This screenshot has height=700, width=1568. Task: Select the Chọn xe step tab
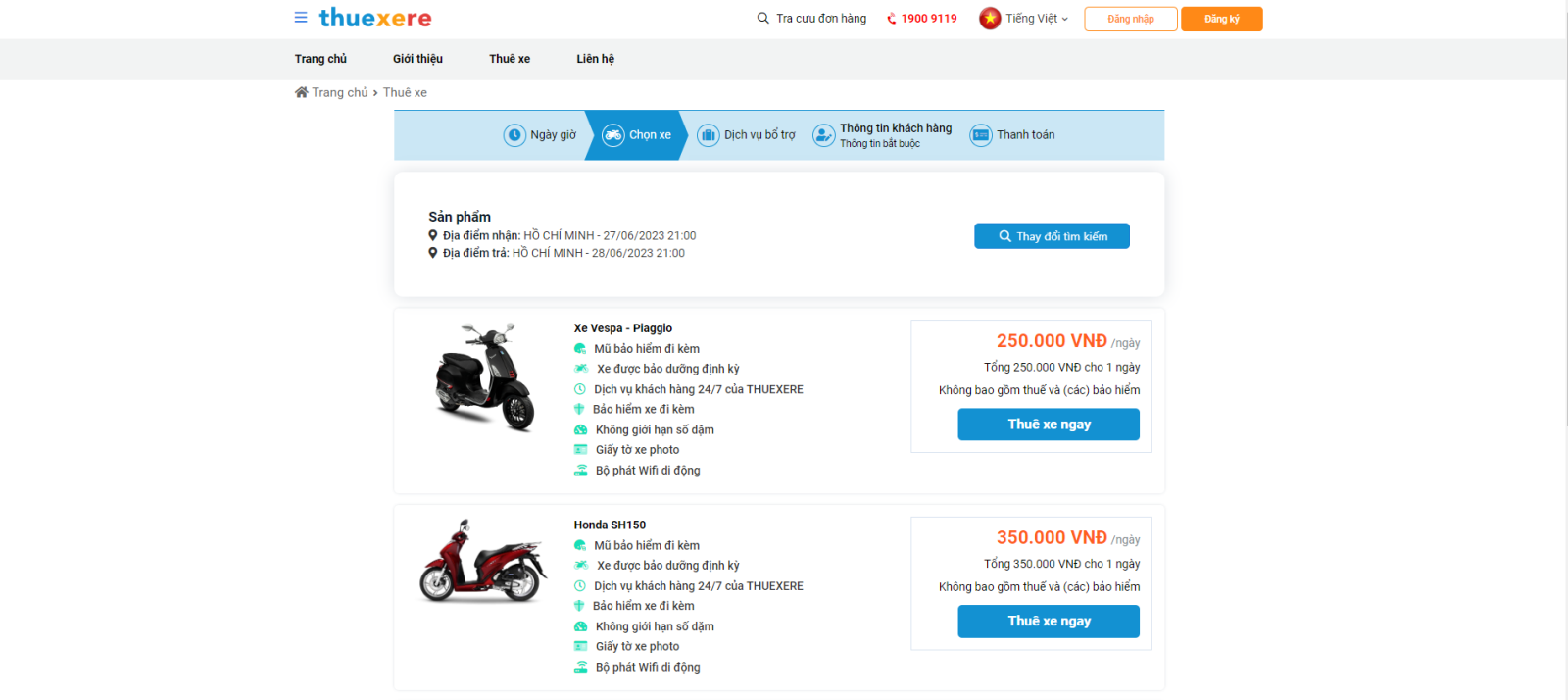(x=637, y=135)
